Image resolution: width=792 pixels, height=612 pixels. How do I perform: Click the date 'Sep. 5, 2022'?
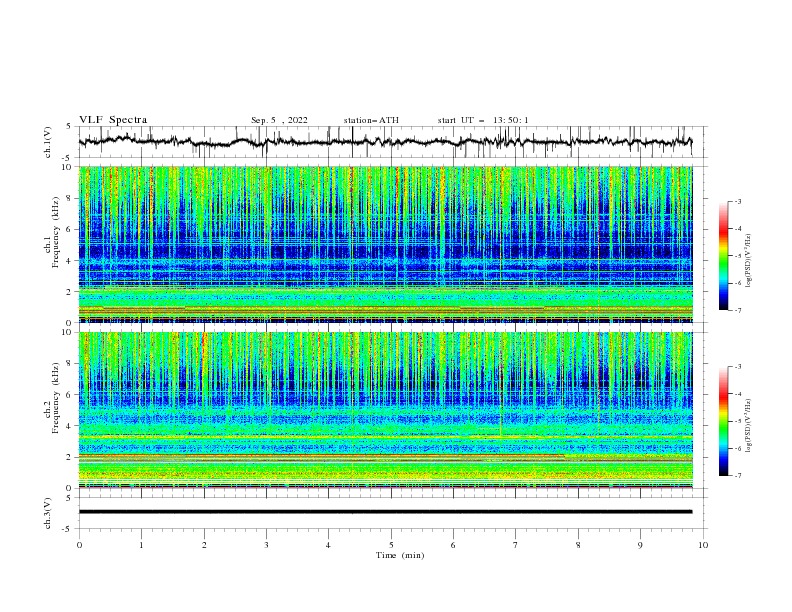[279, 120]
